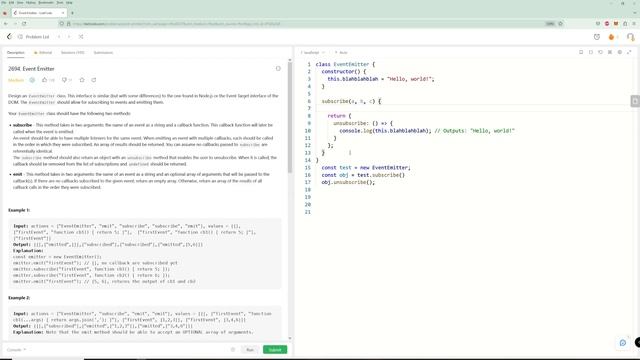
Task: Reload the browser page
Action: pyautogui.click(x=24, y=24)
